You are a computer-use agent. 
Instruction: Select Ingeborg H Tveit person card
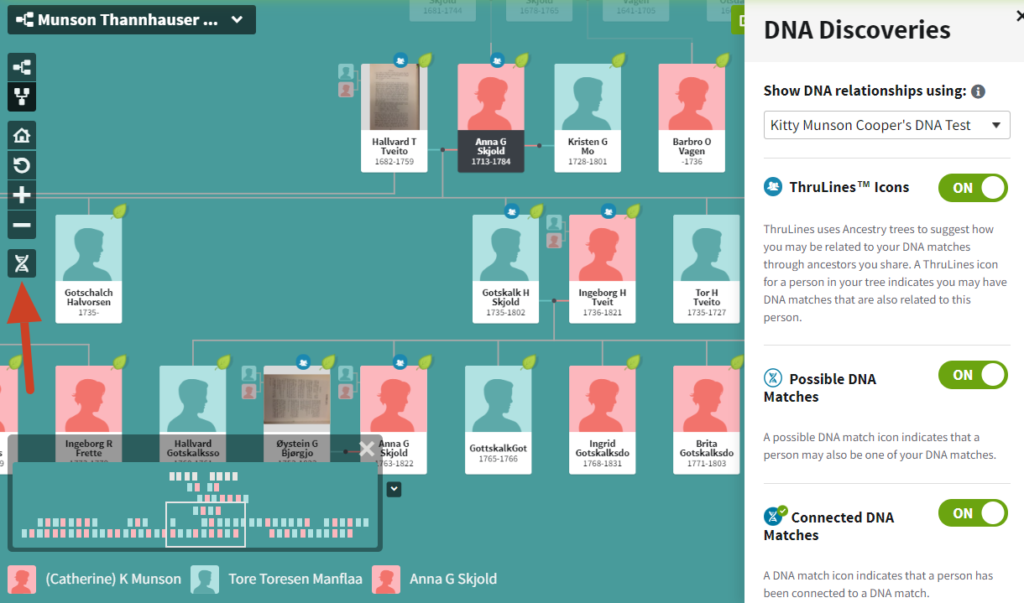[x=602, y=269]
